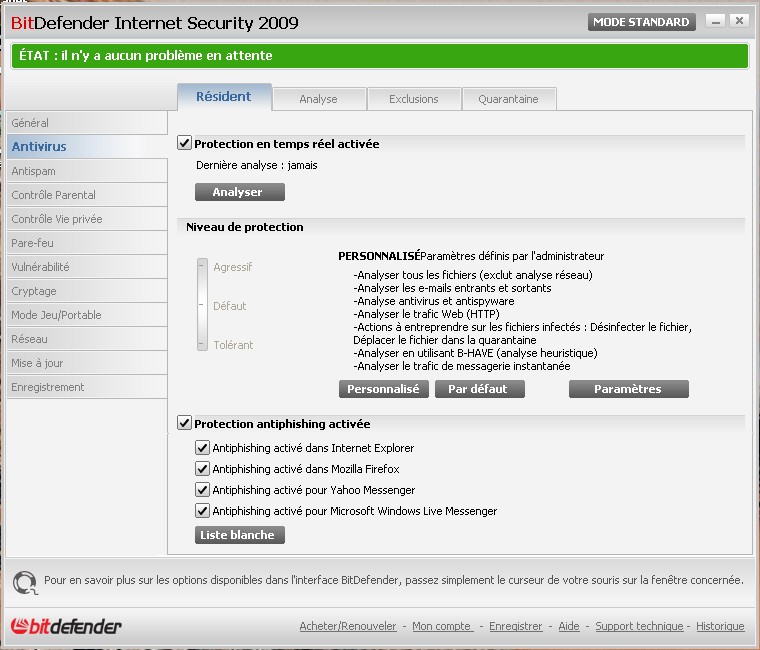This screenshot has width=760, height=650.
Task: Click the 'Niveau de protection' heading
Action: click(245, 227)
